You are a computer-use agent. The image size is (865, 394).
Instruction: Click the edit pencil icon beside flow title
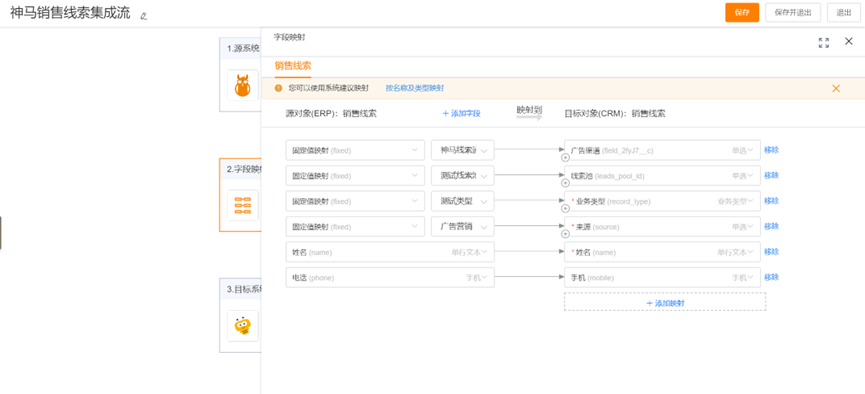point(144,16)
